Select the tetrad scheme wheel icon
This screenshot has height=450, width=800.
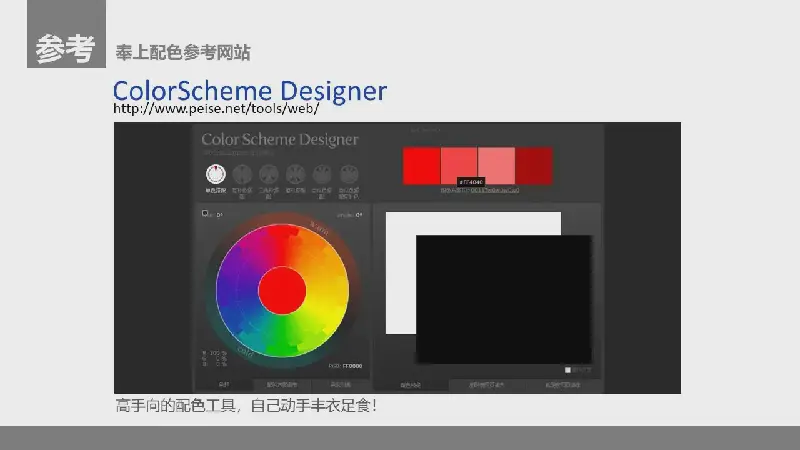click(x=295, y=174)
